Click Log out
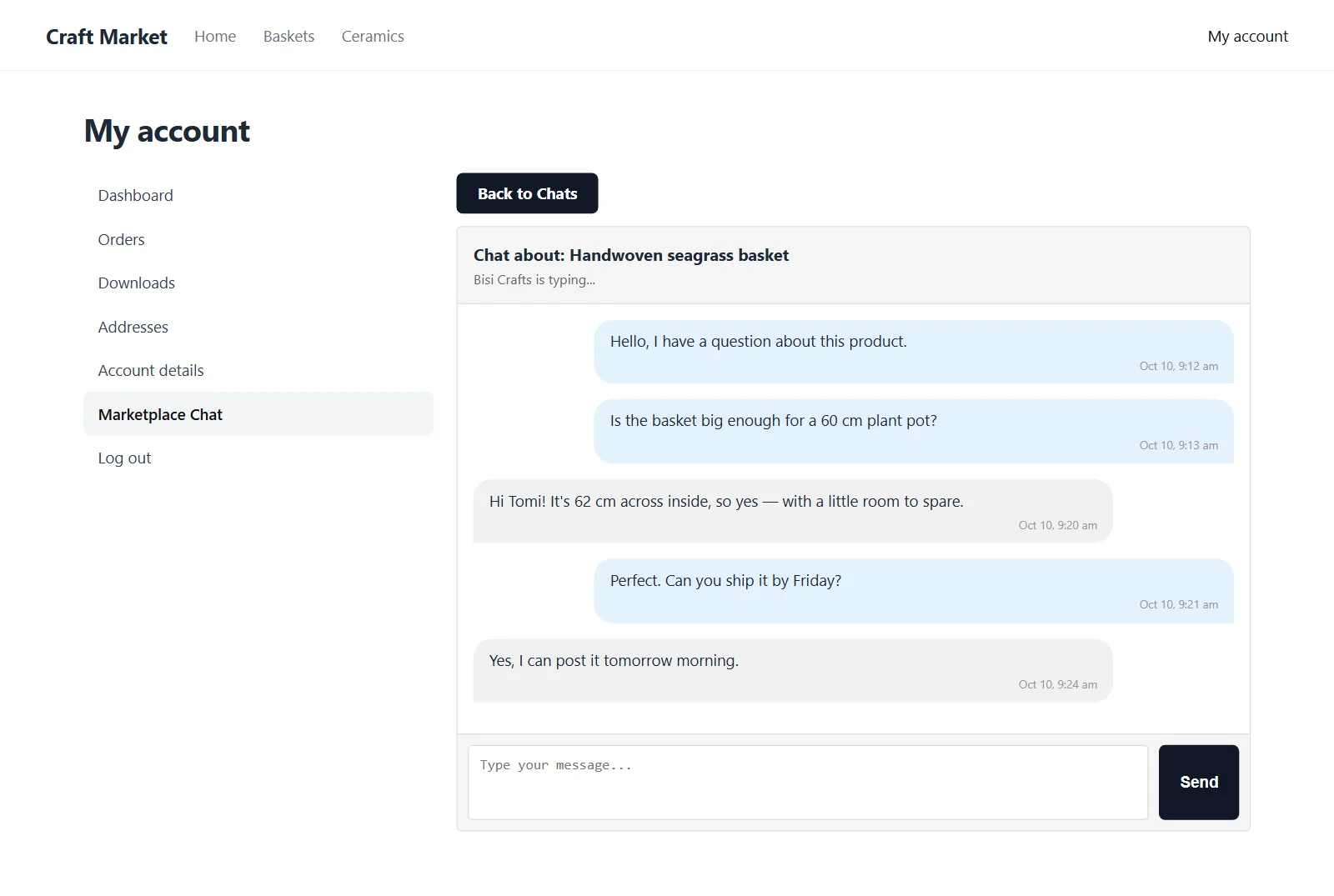 click(x=258, y=458)
